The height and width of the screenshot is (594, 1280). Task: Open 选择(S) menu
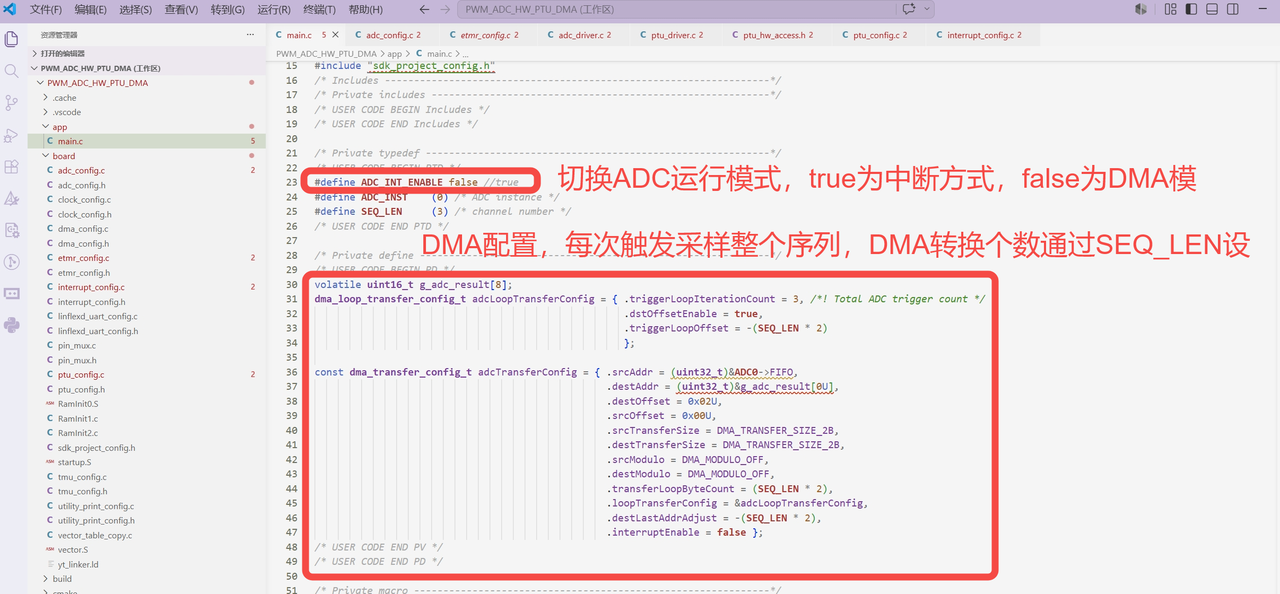[135, 9]
